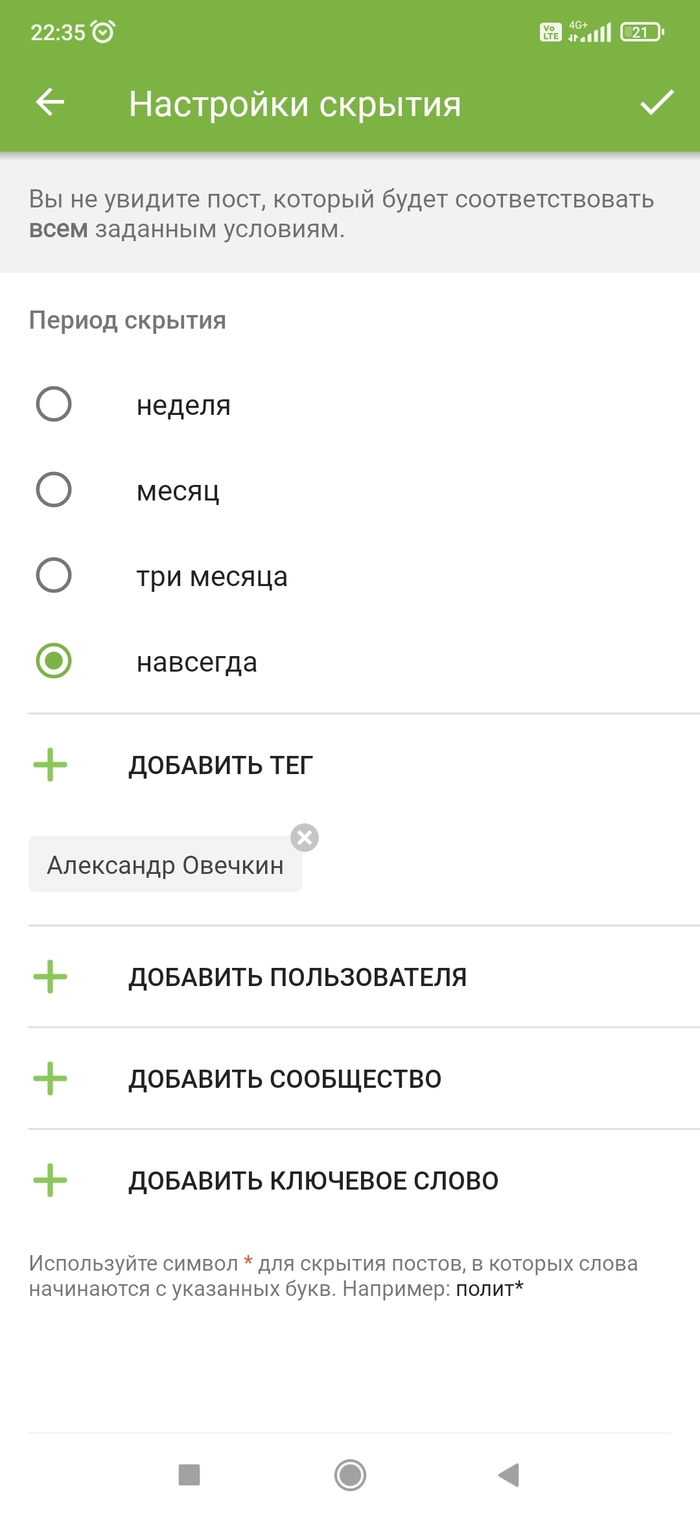This screenshot has height=1517, width=700.
Task: Click the plus icon beside ДОБАВИТЬ ТЕГ
Action: pos(50,766)
